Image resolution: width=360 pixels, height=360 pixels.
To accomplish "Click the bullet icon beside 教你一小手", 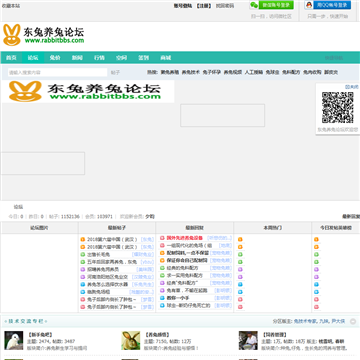I will [x=162, y=298].
